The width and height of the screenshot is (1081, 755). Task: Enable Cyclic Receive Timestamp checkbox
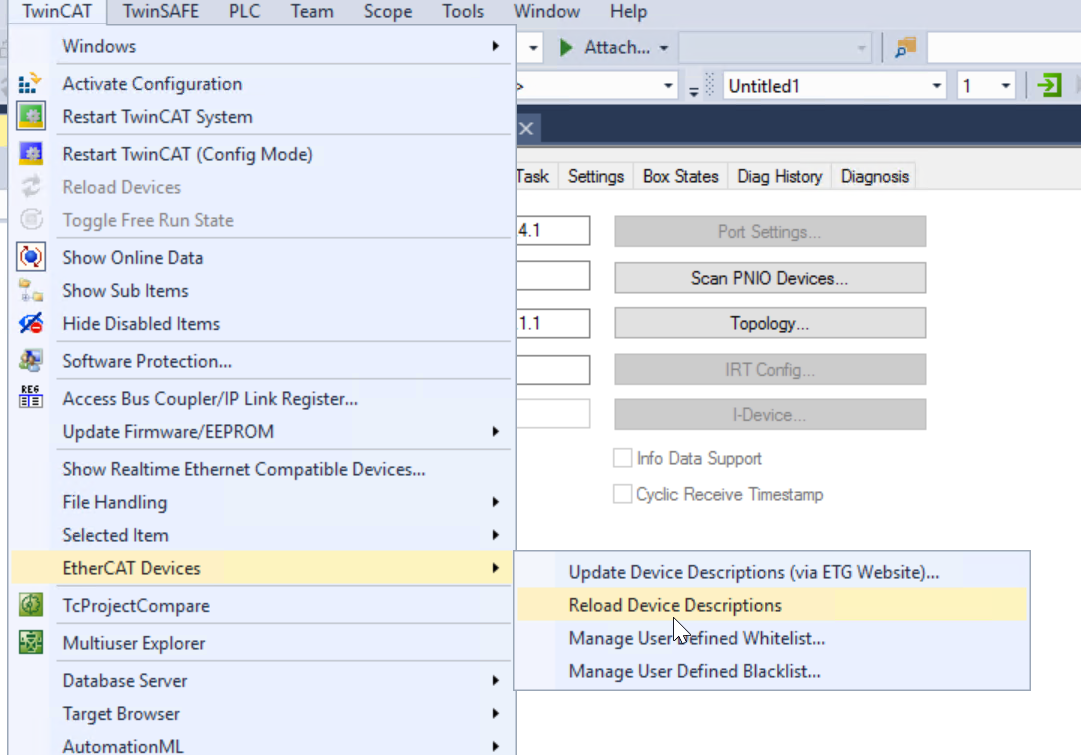(x=622, y=494)
